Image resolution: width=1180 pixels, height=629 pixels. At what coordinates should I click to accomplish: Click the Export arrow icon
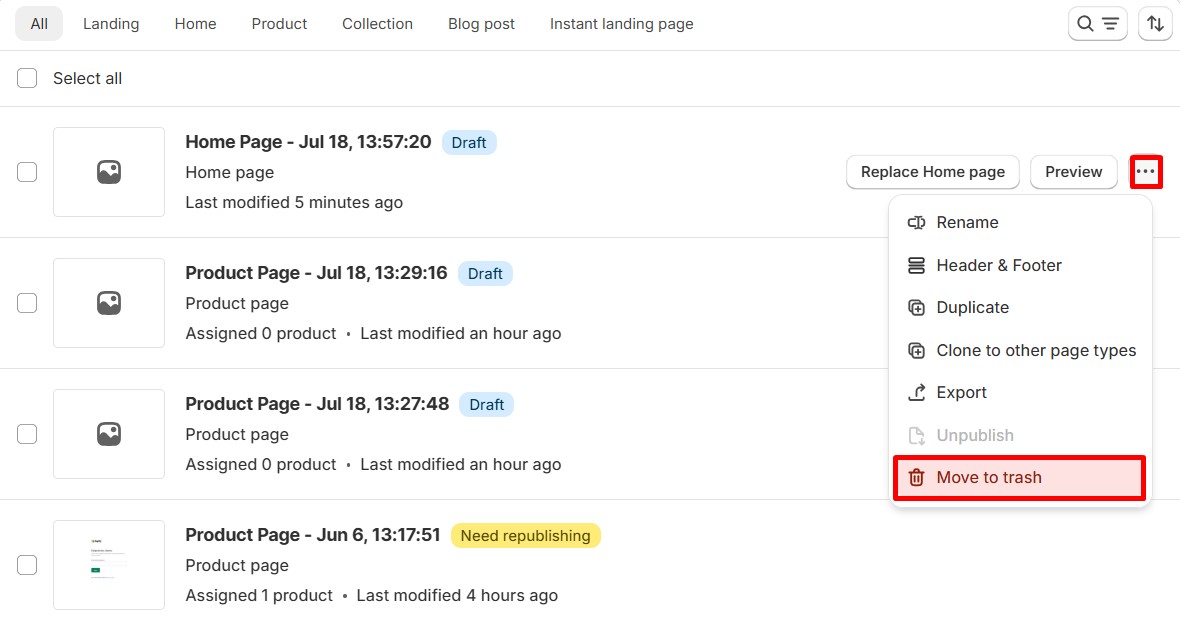916,393
